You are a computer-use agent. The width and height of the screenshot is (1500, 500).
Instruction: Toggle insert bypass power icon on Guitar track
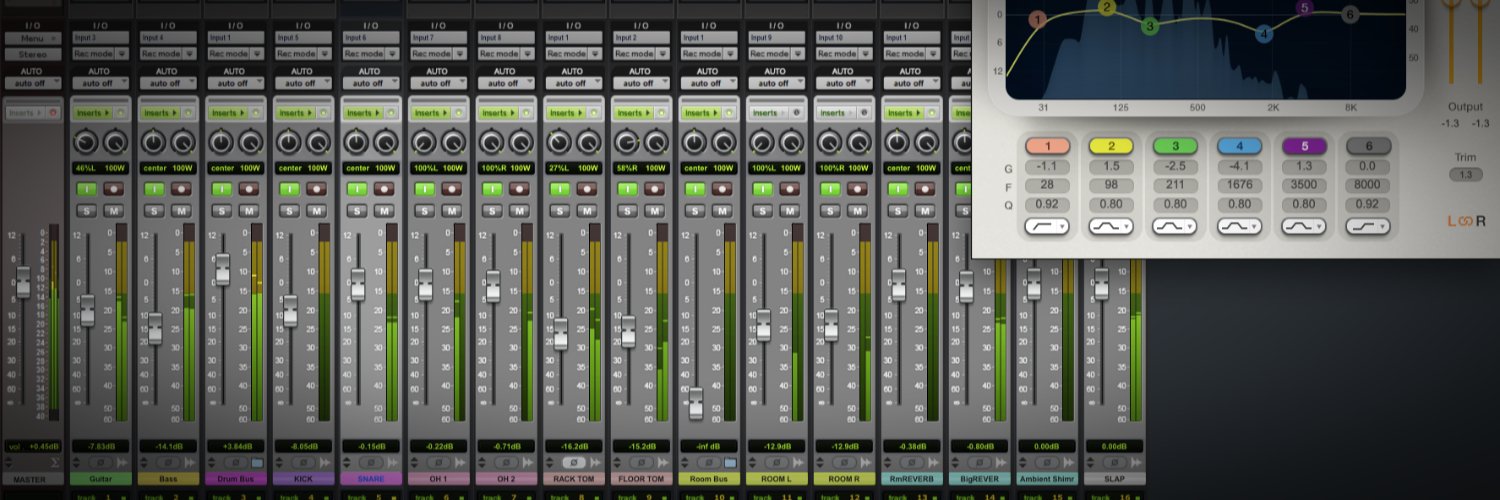121,113
